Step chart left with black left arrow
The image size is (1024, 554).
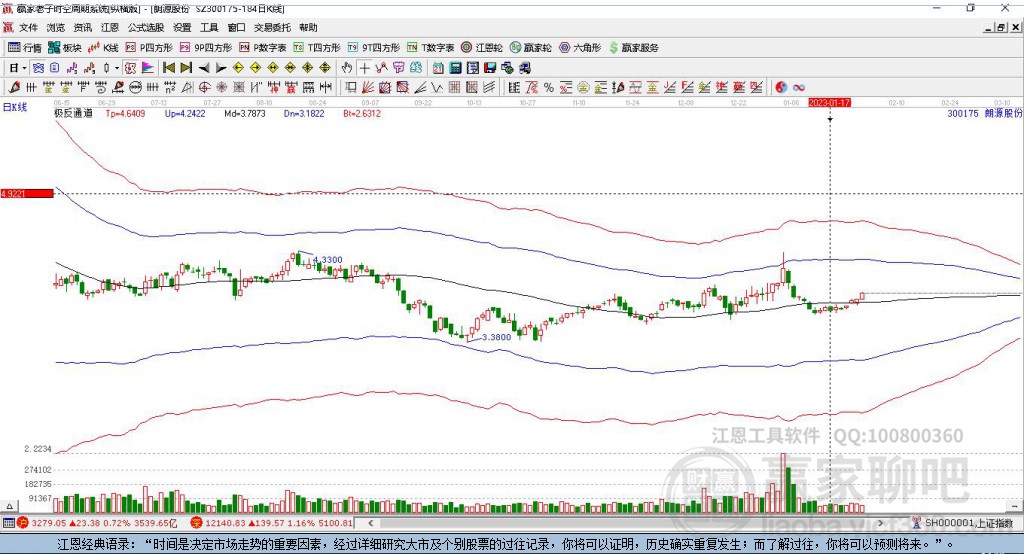(204, 68)
